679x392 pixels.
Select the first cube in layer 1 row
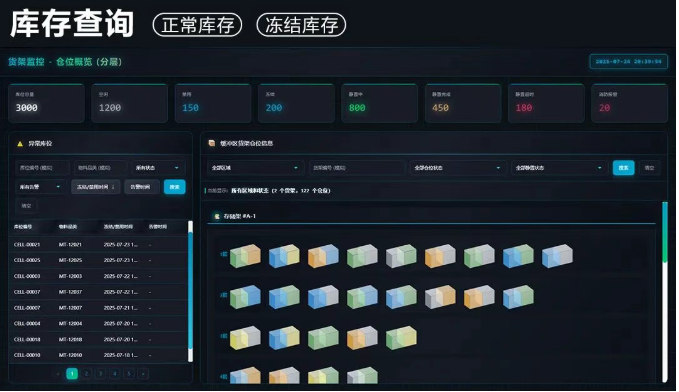pos(245,256)
